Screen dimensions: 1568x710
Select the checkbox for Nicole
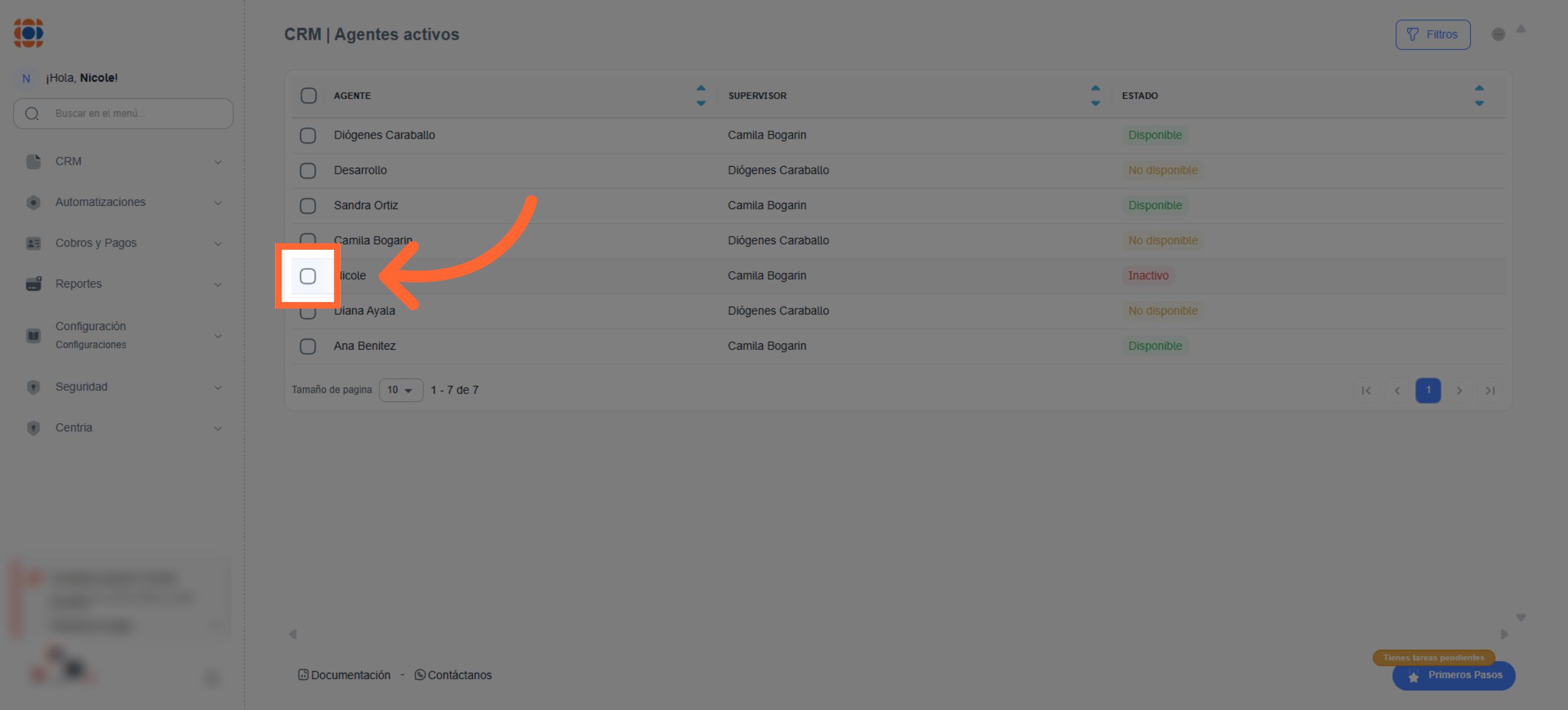click(x=308, y=276)
